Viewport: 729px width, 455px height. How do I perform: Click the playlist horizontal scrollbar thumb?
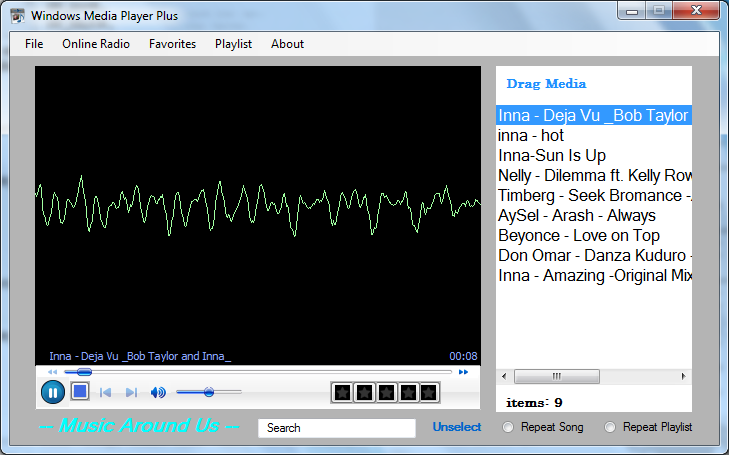[x=557, y=376]
